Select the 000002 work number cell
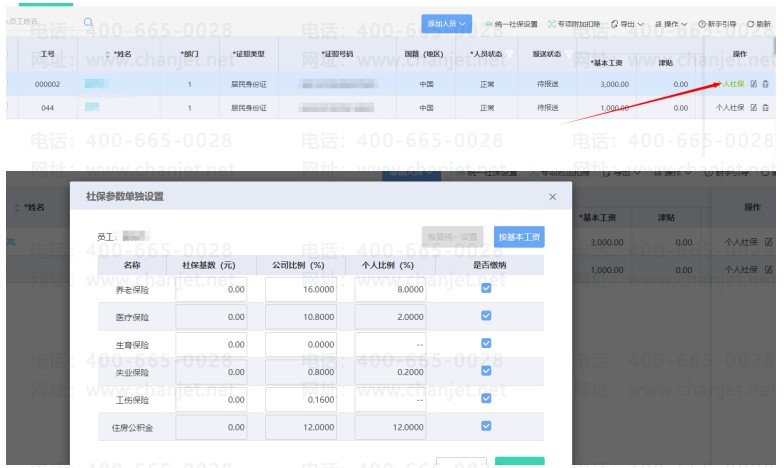784x468 pixels. [x=48, y=84]
